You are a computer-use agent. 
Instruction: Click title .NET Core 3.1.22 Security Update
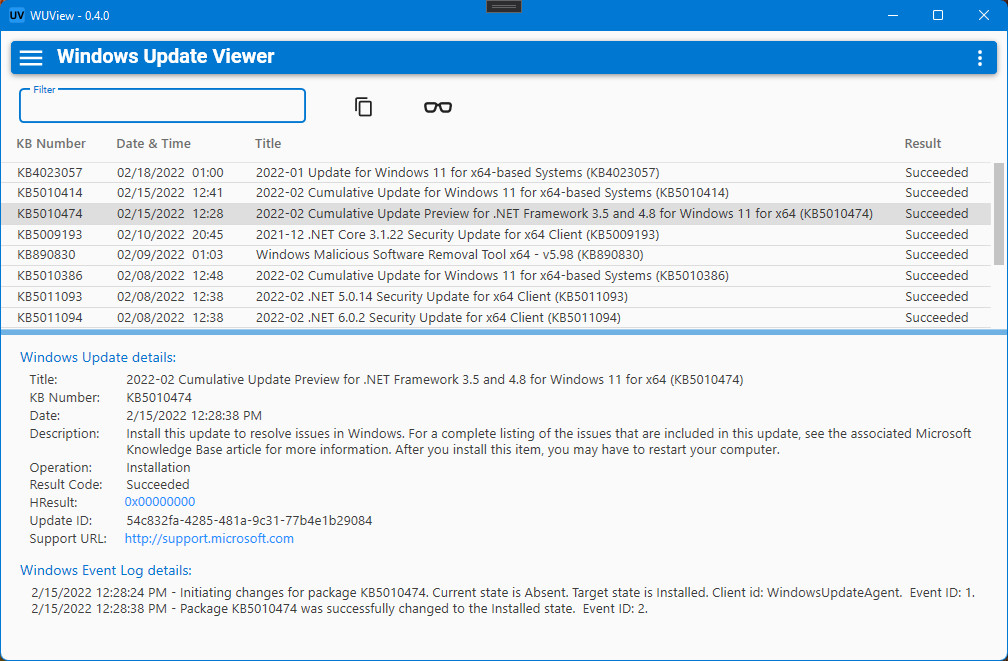(x=457, y=234)
